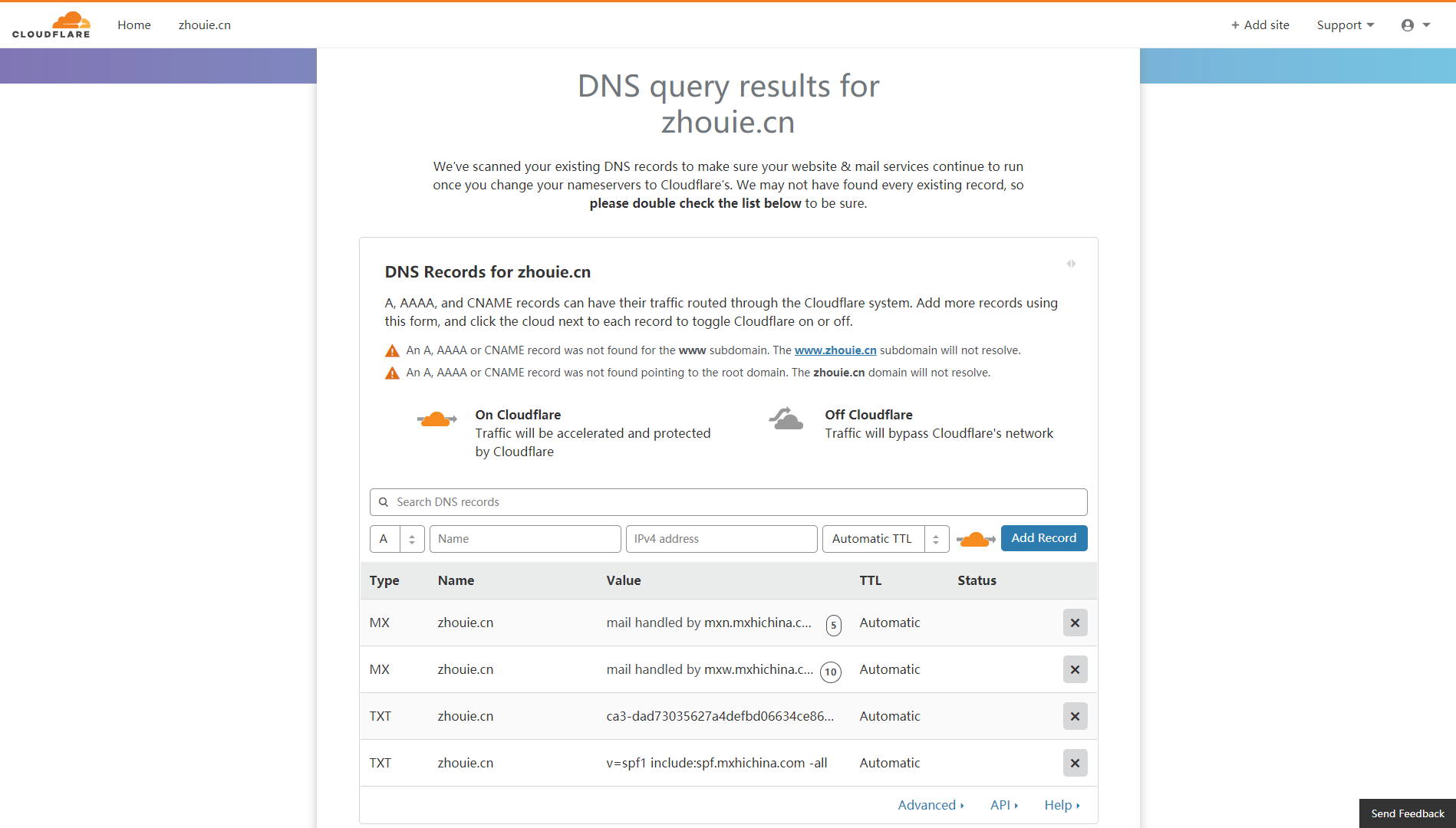This screenshot has width=1456, height=828.
Task: Open the zhouie.cn nav item
Action: coord(205,25)
